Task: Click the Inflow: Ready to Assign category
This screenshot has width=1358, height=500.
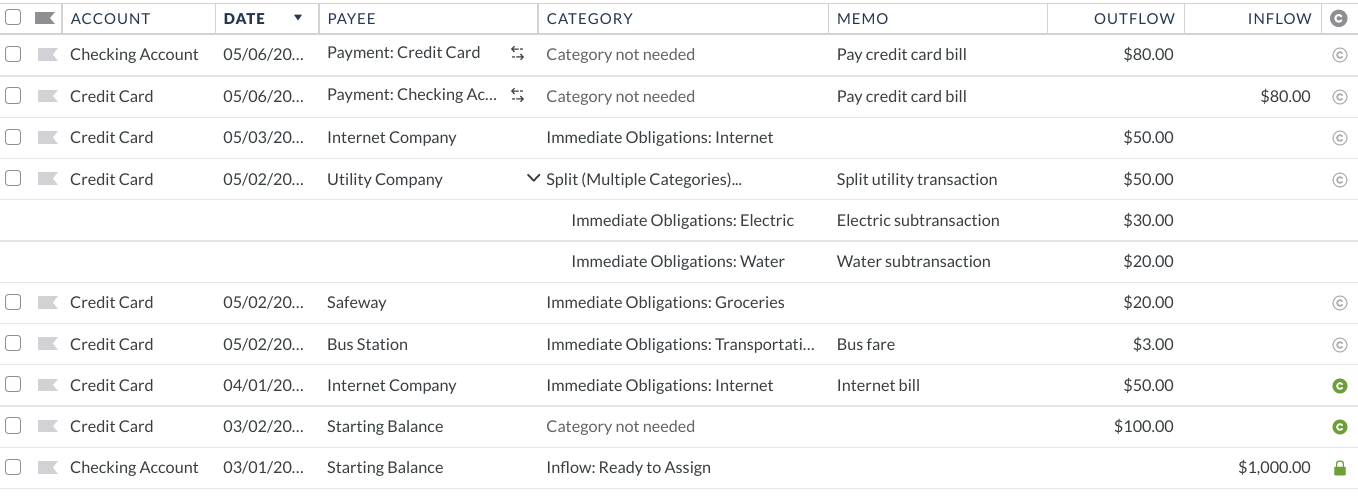Action: [x=628, y=467]
